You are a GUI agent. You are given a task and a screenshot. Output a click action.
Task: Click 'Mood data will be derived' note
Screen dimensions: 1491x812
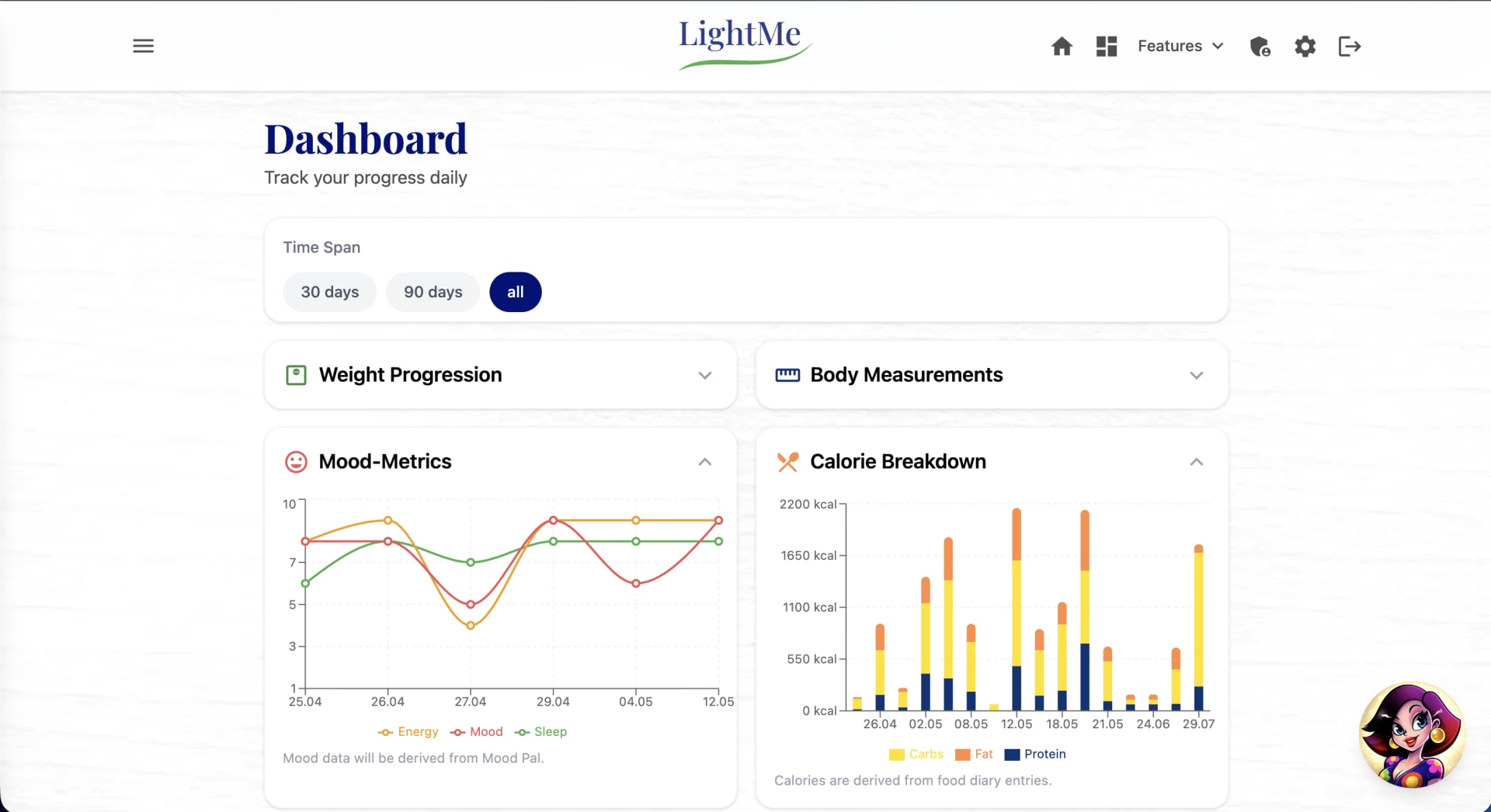pyautogui.click(x=413, y=758)
